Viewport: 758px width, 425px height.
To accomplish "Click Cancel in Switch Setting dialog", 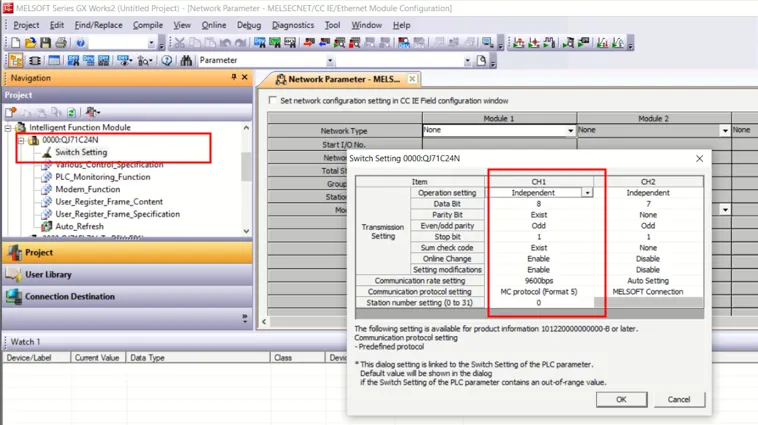I will tap(679, 399).
